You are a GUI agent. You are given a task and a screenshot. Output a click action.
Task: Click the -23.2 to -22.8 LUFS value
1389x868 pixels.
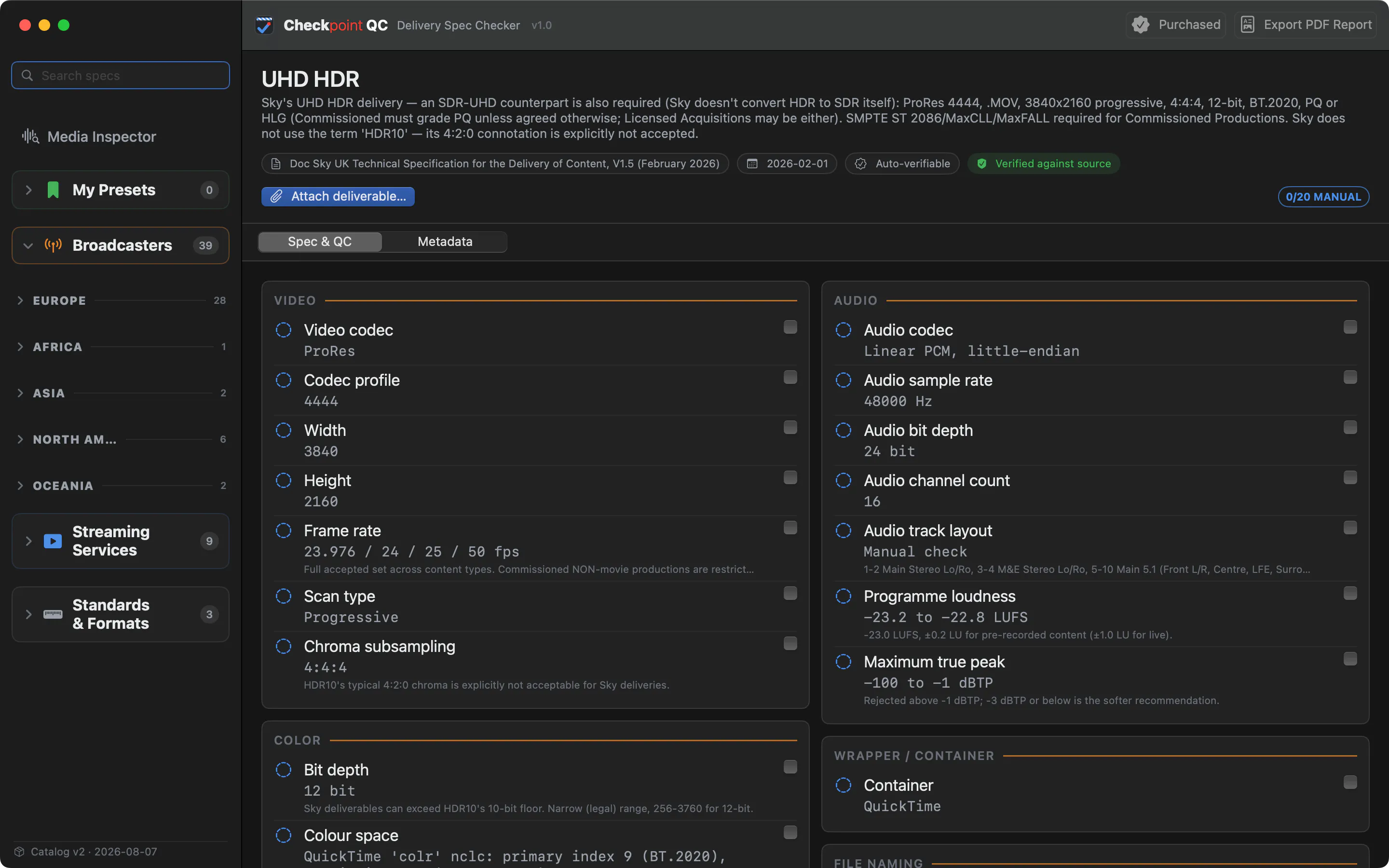(x=946, y=618)
